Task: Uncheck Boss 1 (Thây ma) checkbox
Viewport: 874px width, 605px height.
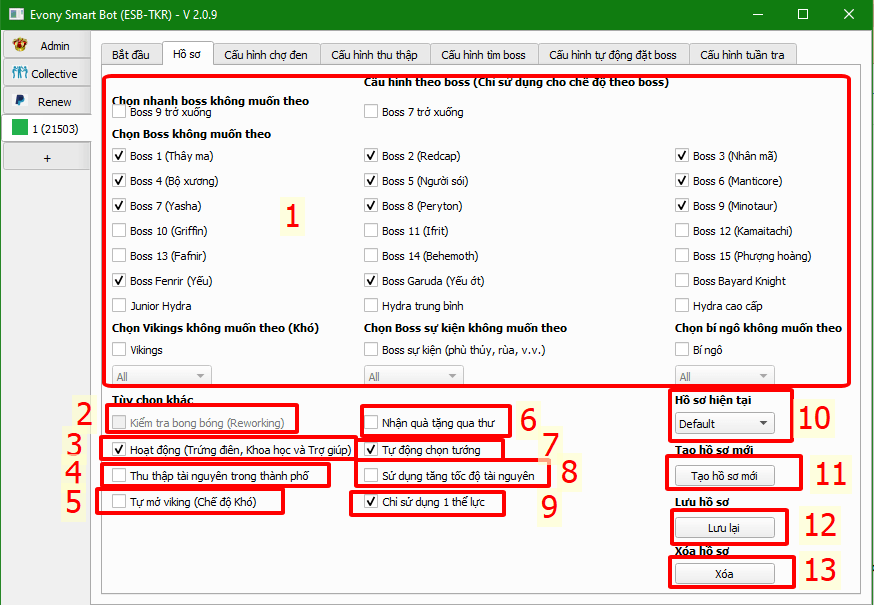Action: point(120,156)
